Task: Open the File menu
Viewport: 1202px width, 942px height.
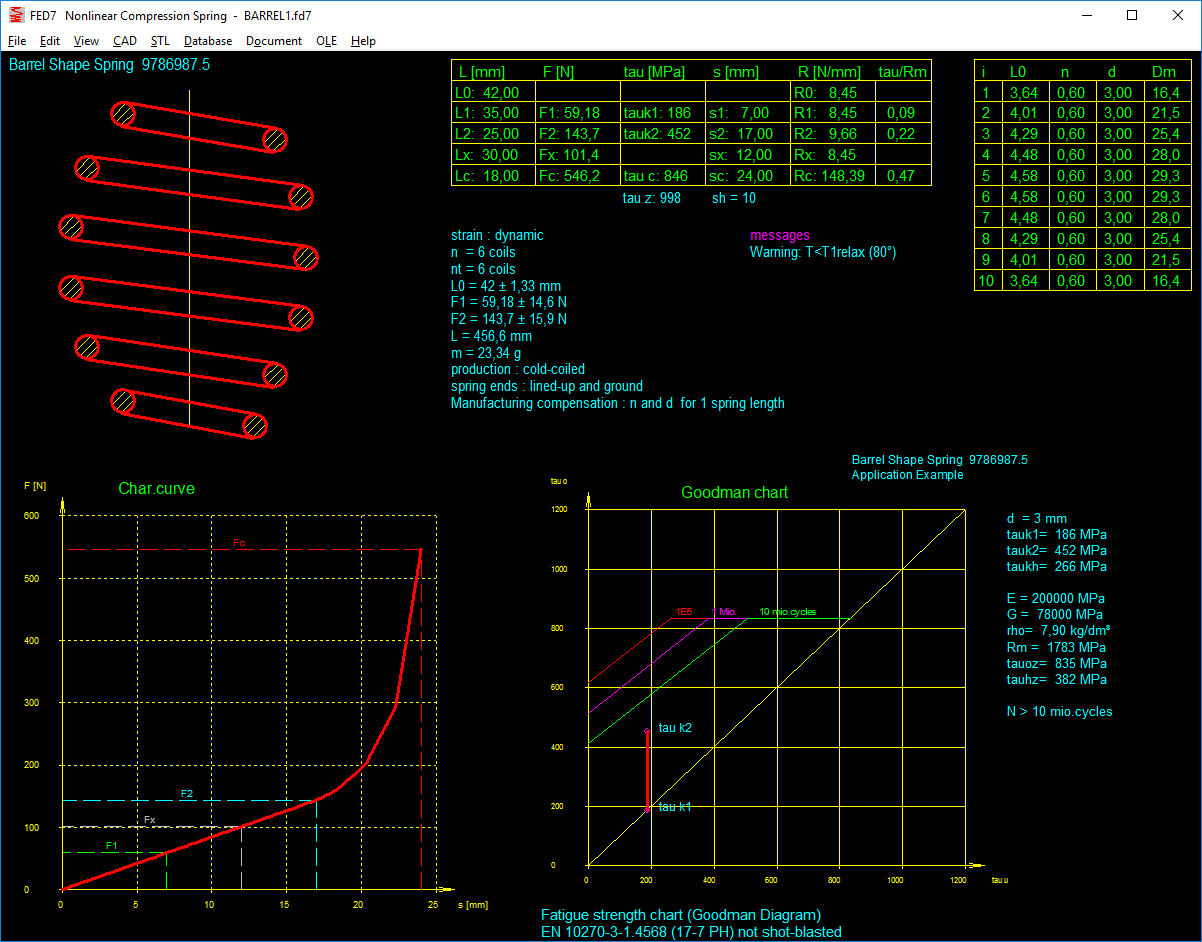Action: click(x=17, y=41)
